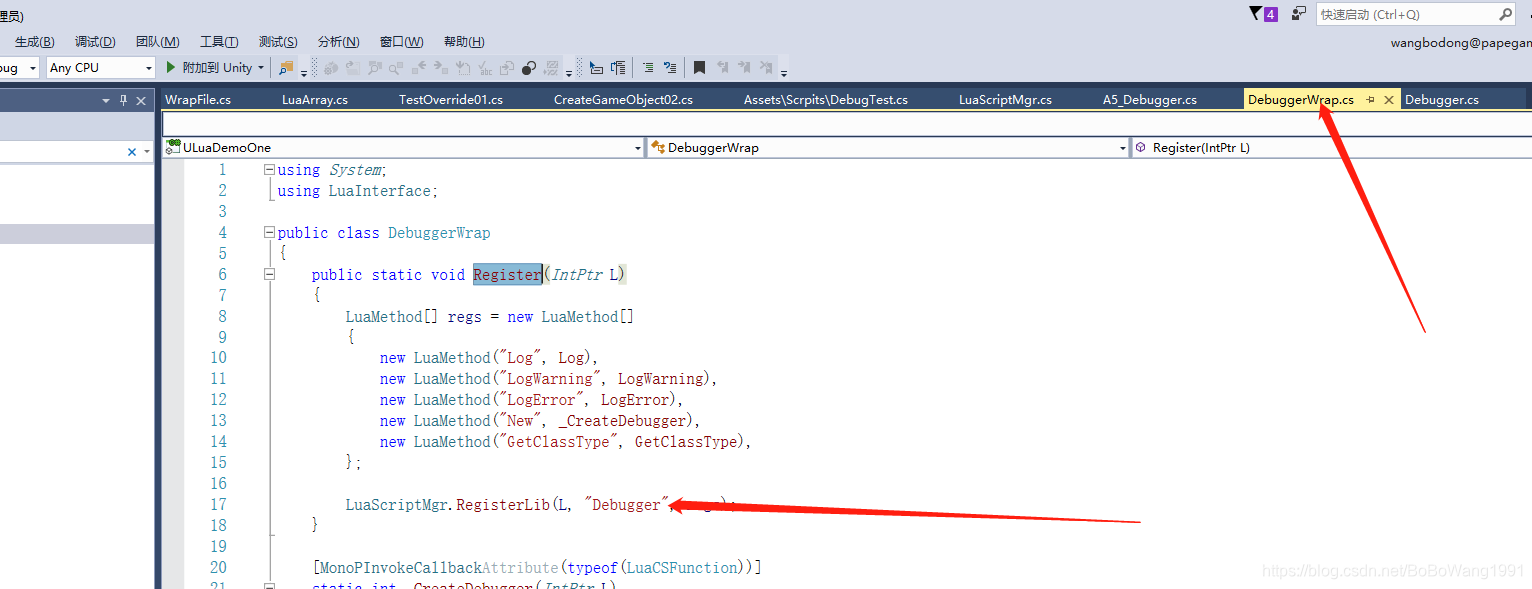Open left panel search options dropdown
The image size is (1532, 589).
[x=147, y=152]
